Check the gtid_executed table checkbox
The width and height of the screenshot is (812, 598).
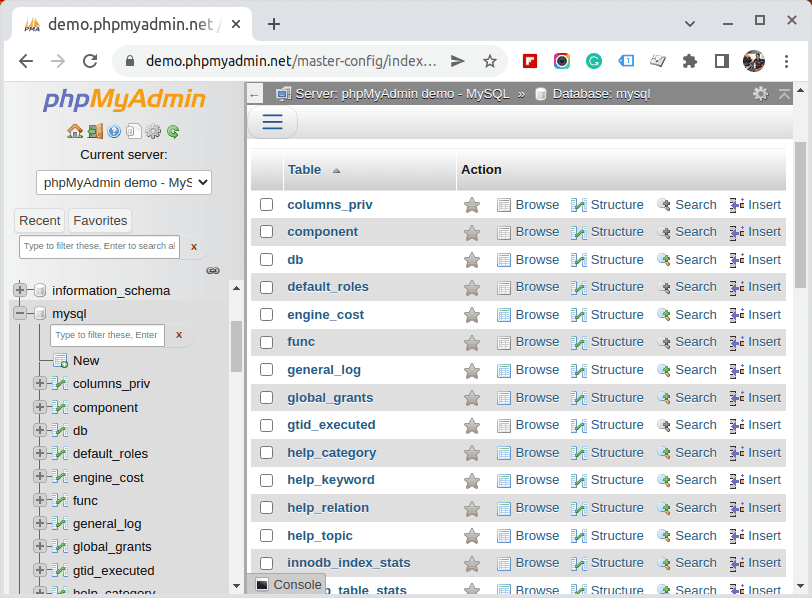(267, 425)
